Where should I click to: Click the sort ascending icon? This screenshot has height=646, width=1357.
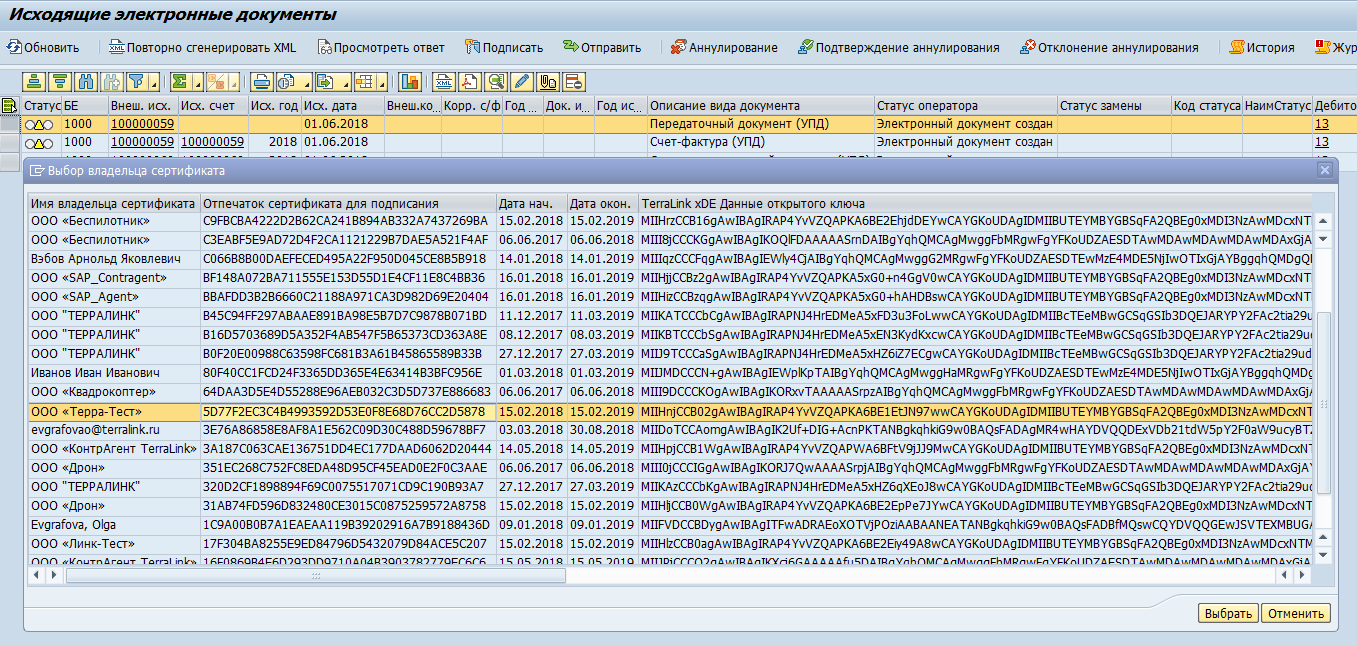(x=35, y=82)
